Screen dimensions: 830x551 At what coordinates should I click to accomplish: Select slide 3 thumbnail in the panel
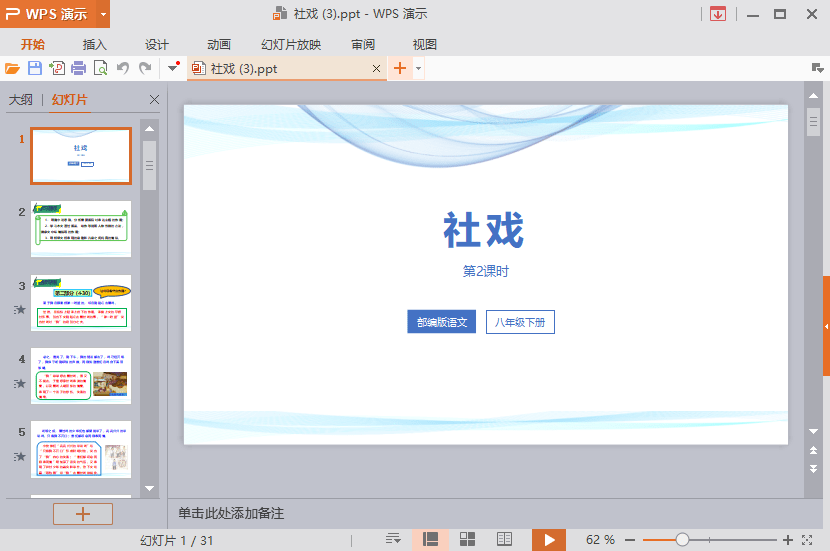81,302
